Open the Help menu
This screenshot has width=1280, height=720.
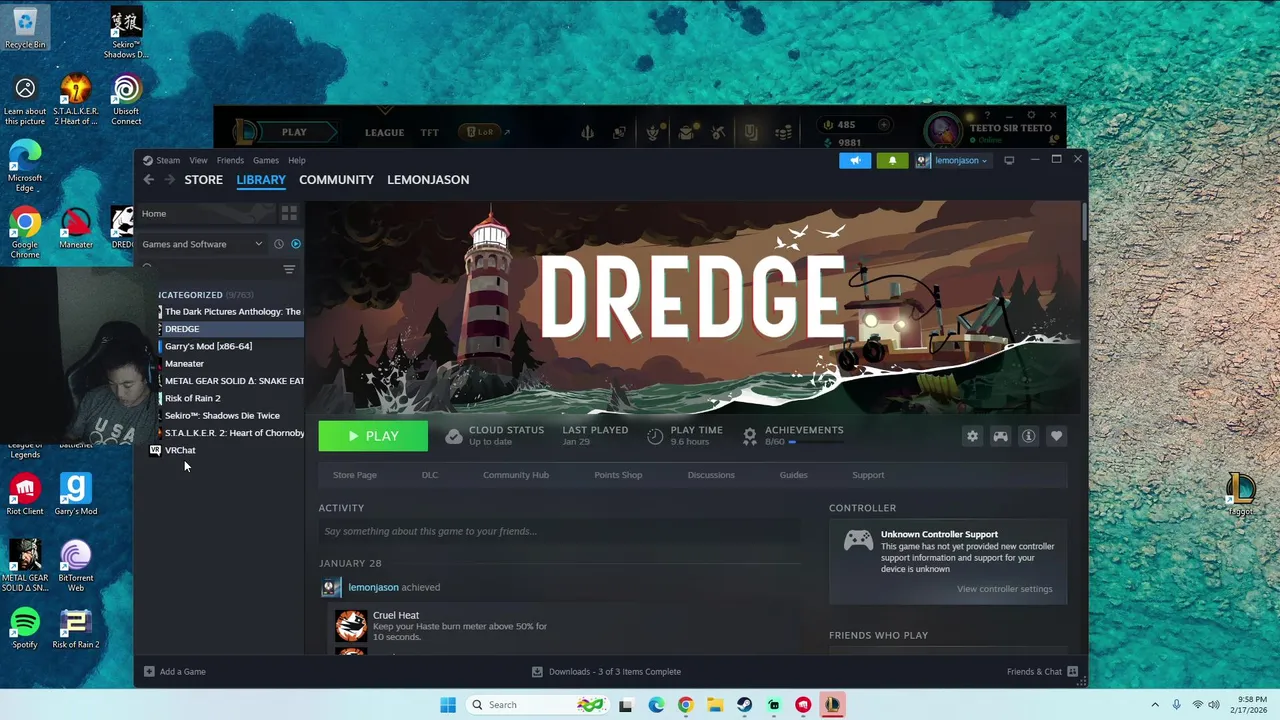(x=297, y=160)
